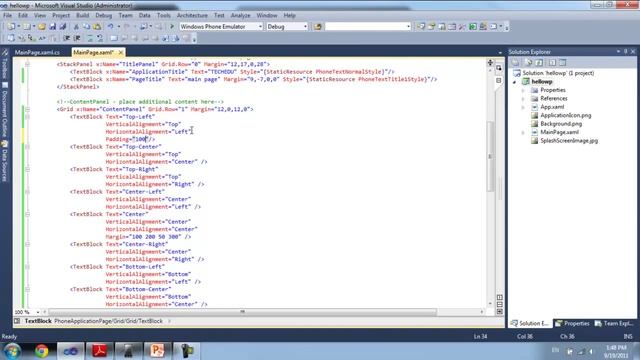Image resolution: width=640 pixels, height=360 pixels.
Task: Click the TextBlock breadcrumb element
Action: (38, 321)
